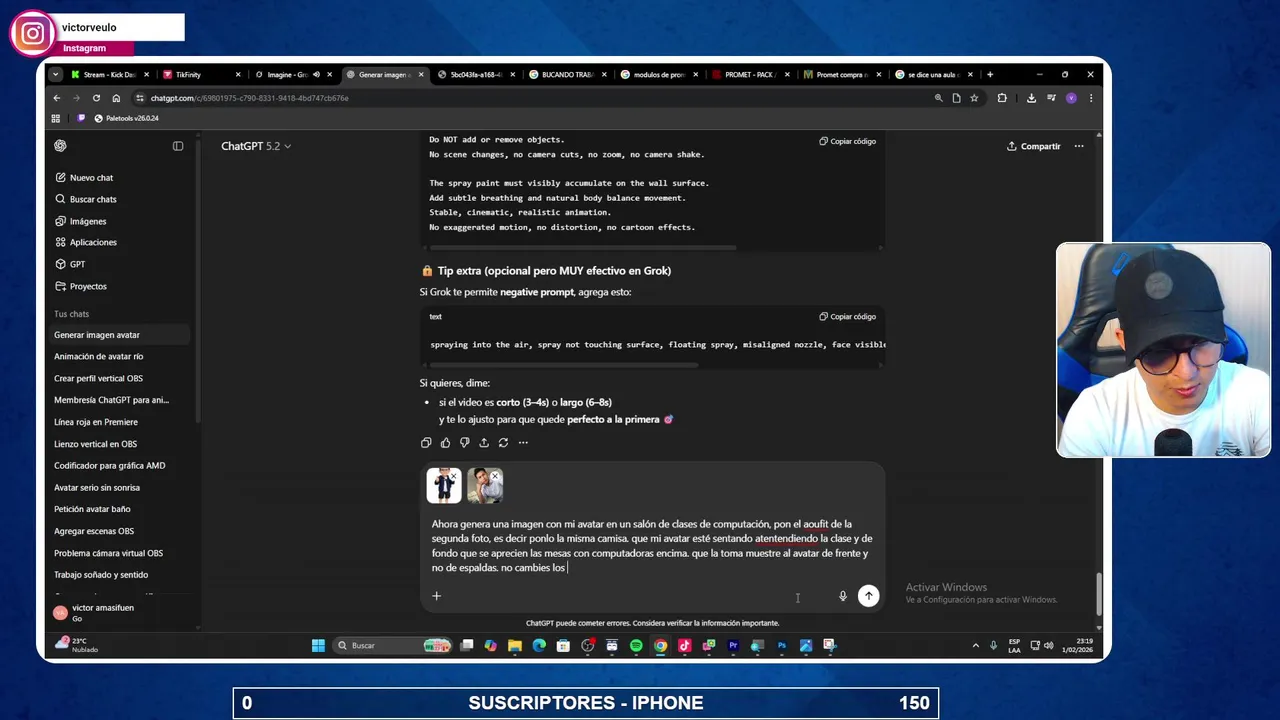1280x720 pixels.
Task: Open Spotify from the taskbar
Action: [636, 646]
